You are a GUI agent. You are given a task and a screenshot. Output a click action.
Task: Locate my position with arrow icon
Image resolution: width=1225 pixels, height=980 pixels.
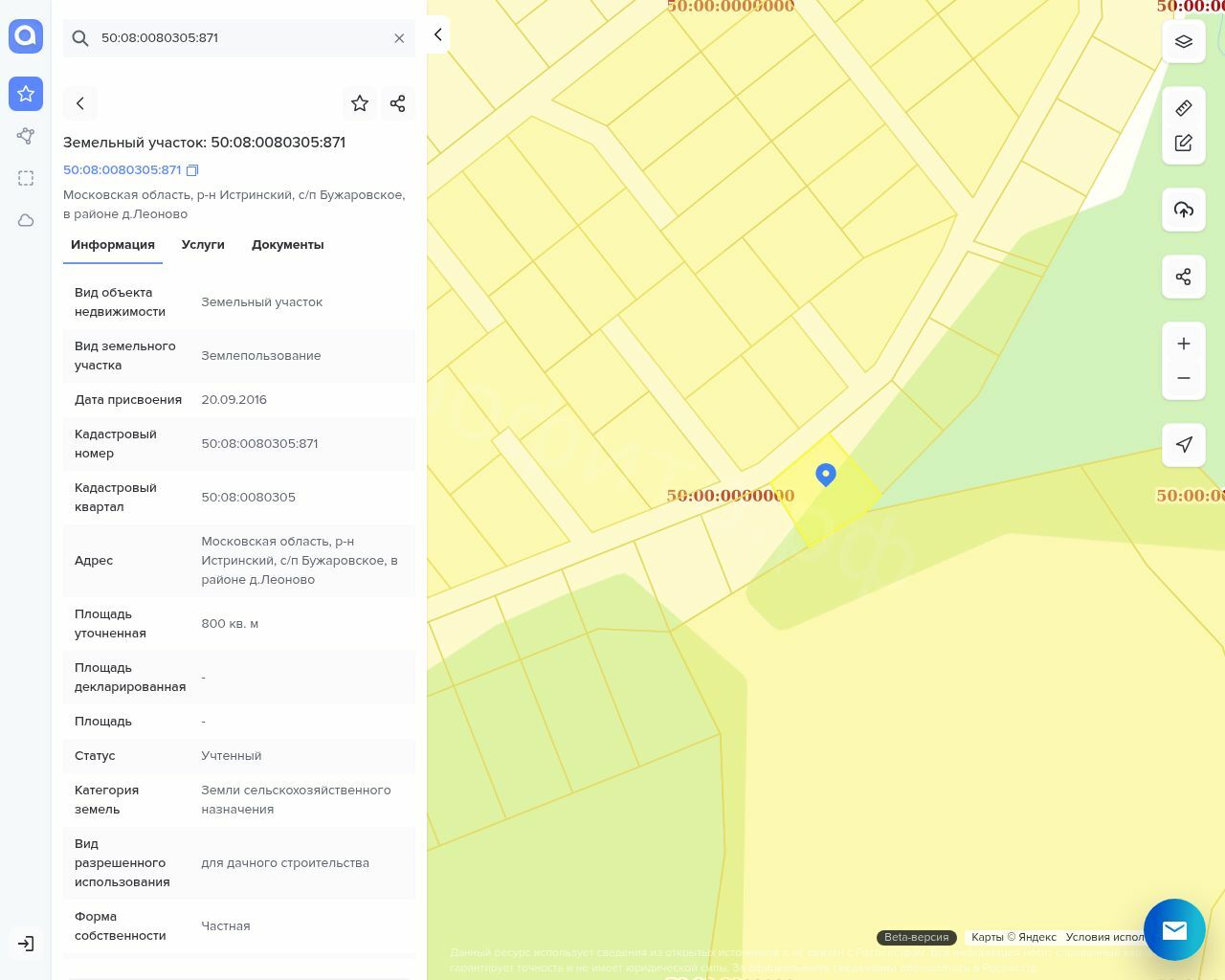click(1183, 445)
